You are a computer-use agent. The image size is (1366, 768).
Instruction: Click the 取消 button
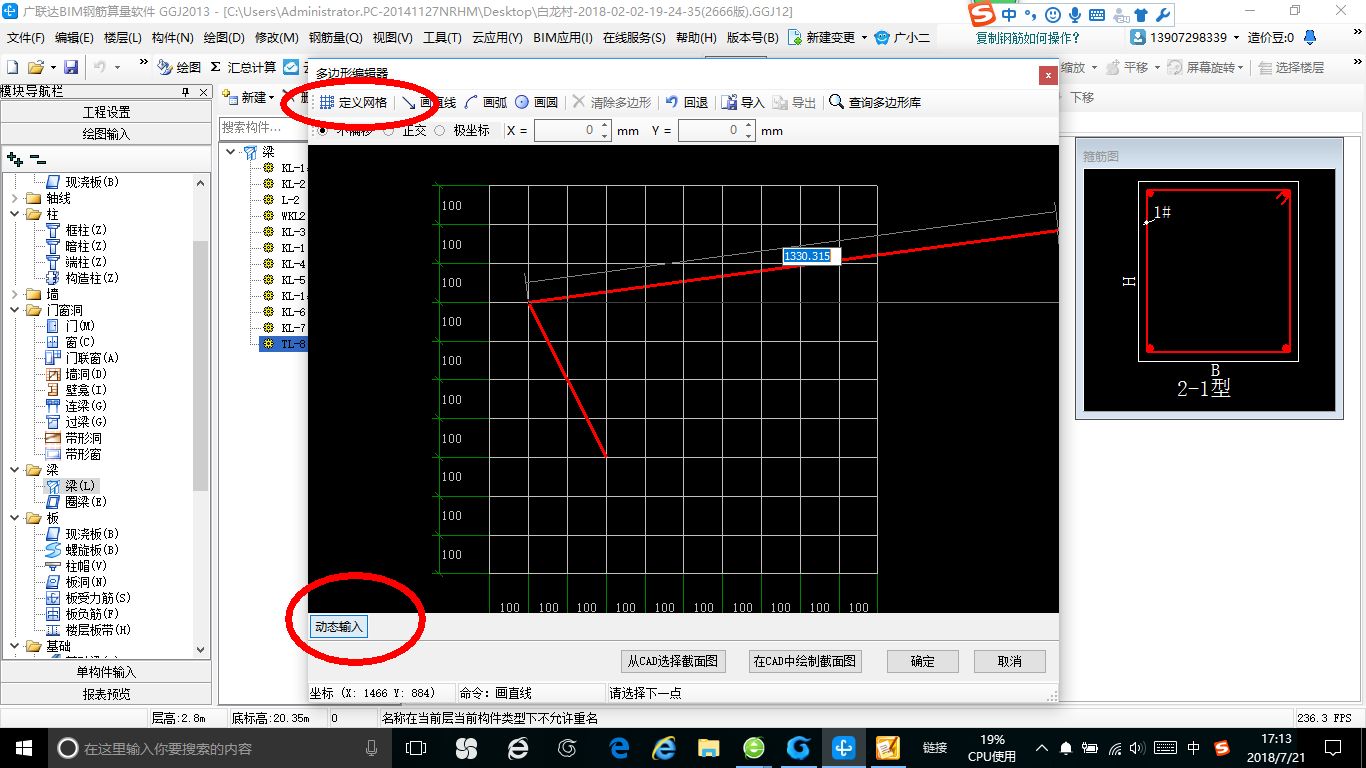point(1010,661)
